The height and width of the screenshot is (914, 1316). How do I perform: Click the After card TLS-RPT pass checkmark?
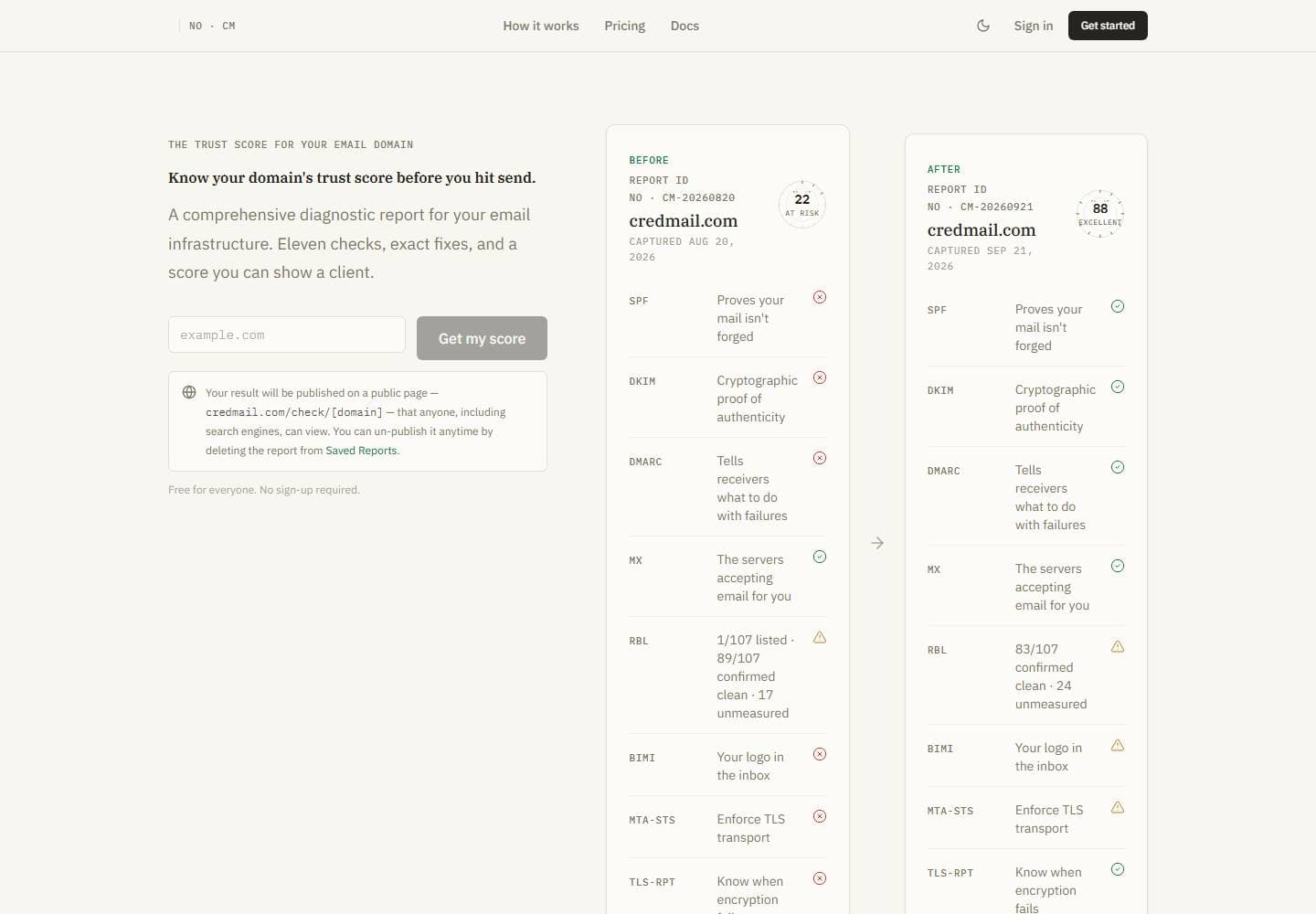[1118, 869]
